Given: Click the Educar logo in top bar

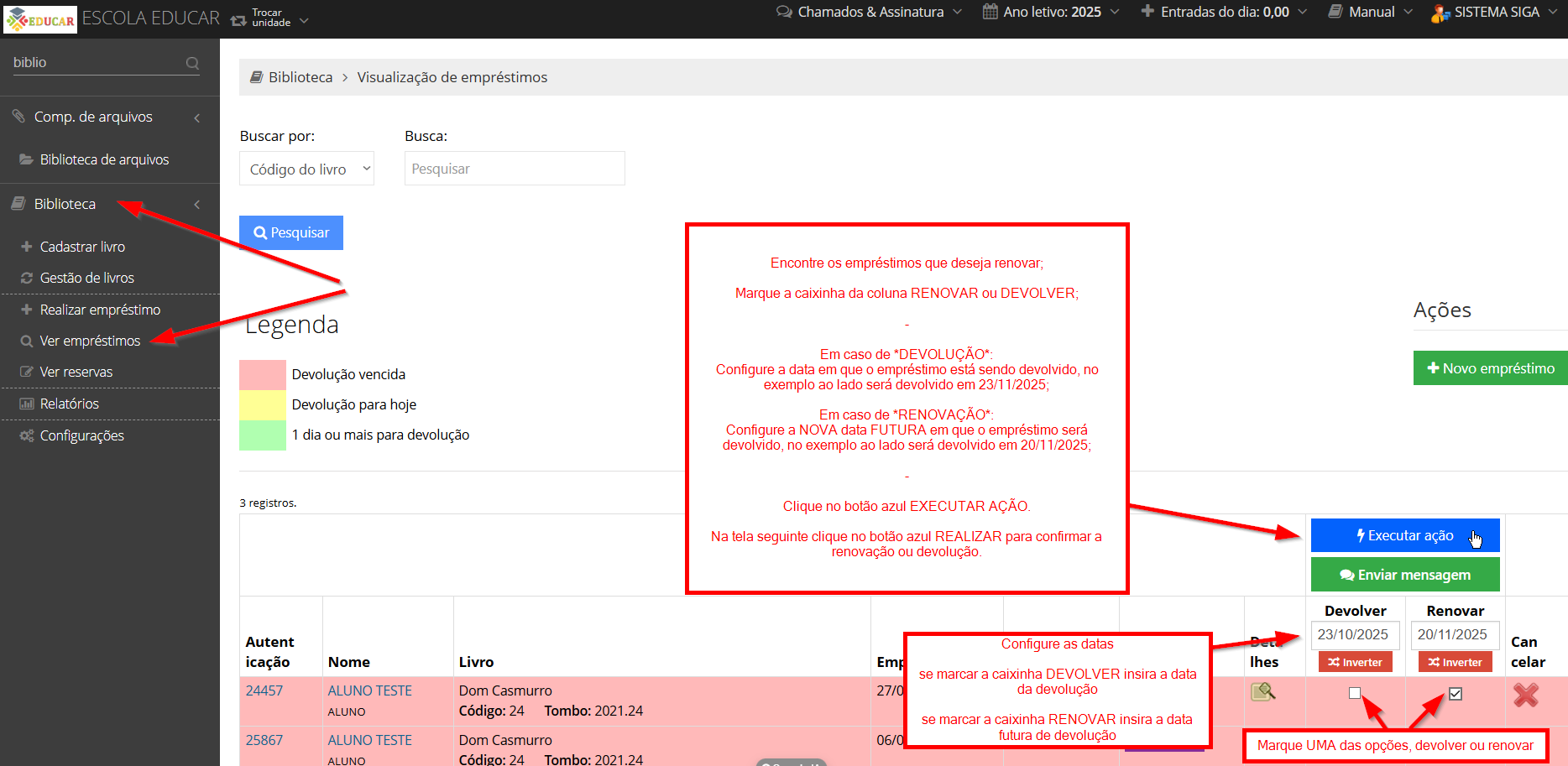Looking at the screenshot, I should pos(40,19).
